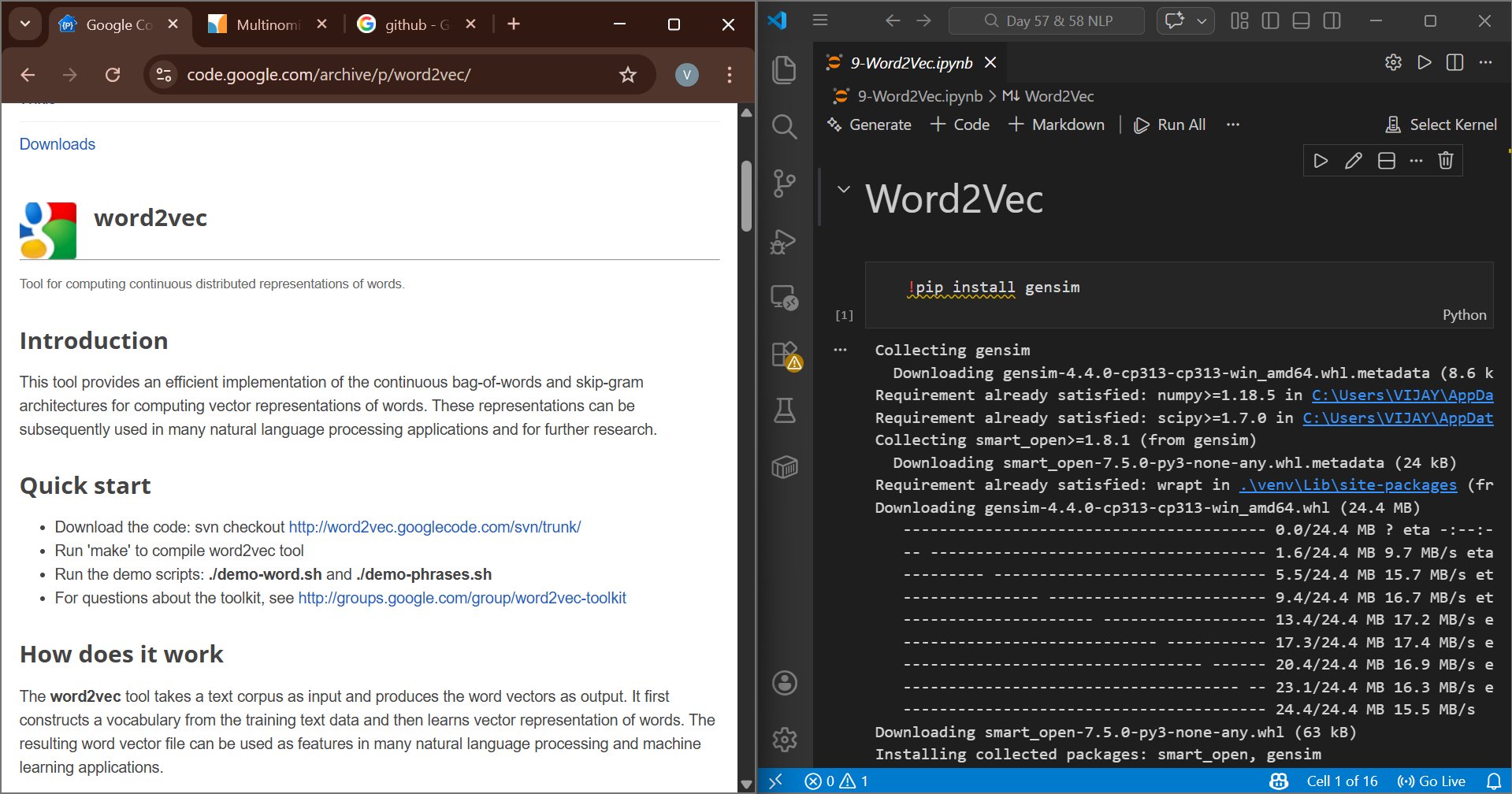
Task: Delete the Word2Vec markdown cell
Action: click(x=1445, y=161)
